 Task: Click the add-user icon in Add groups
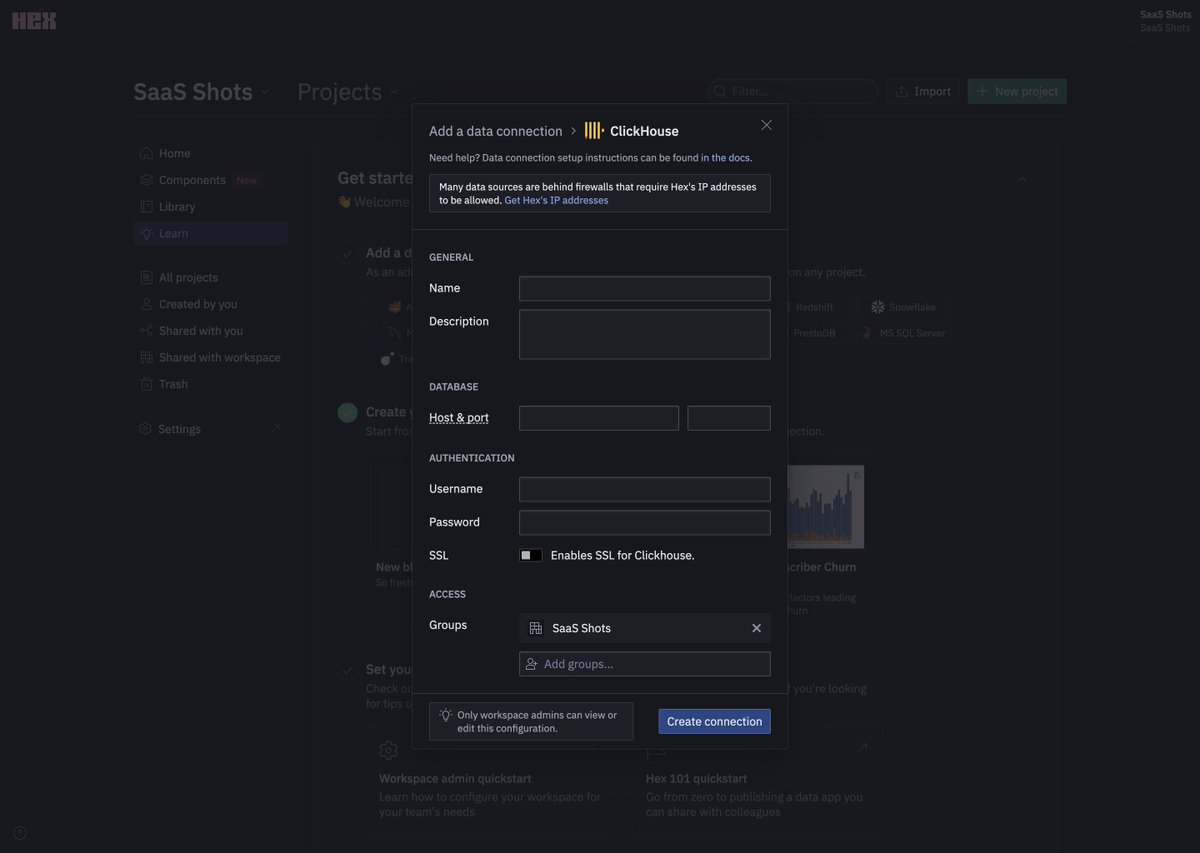pyautogui.click(x=532, y=664)
